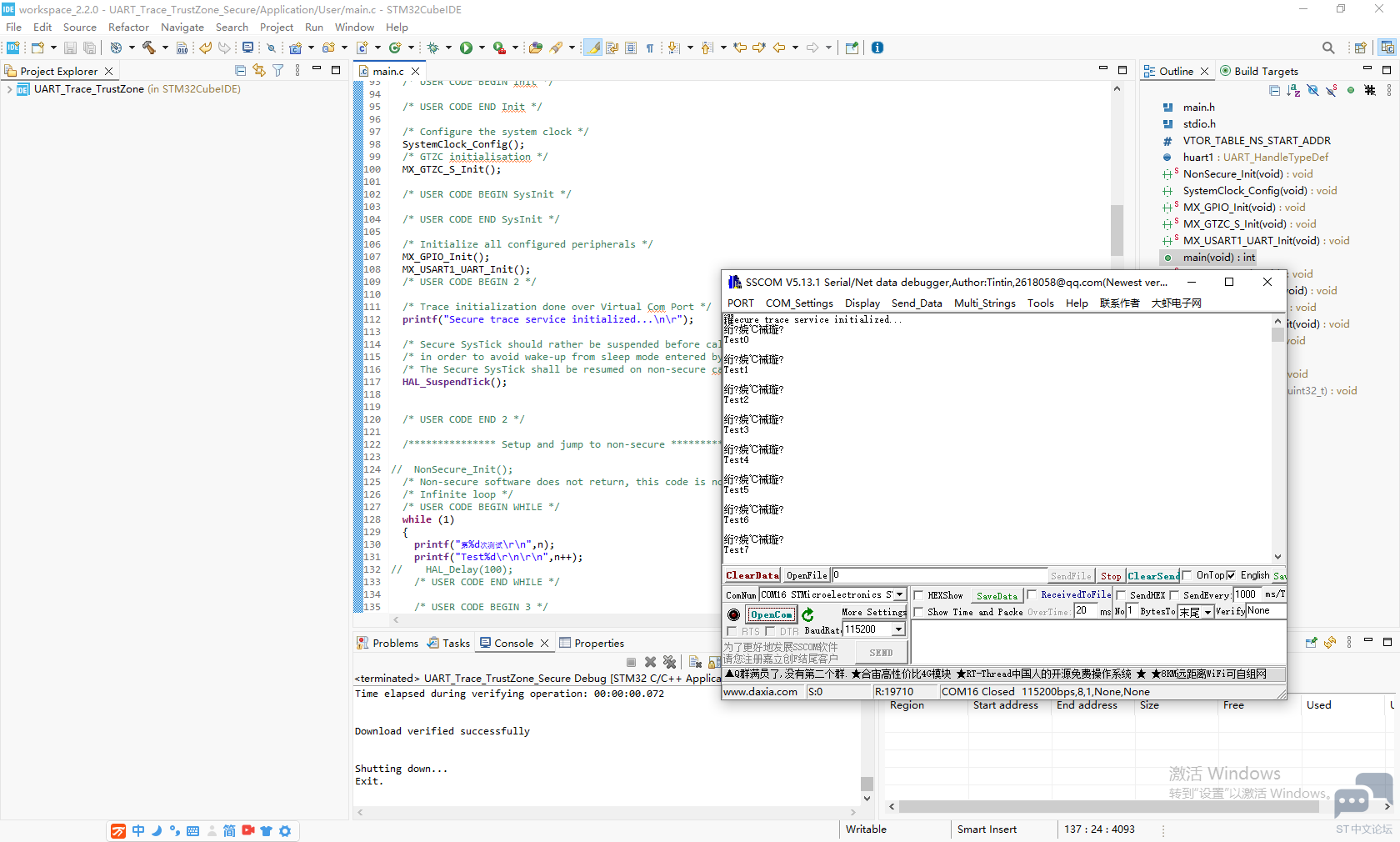This screenshot has height=842, width=1400.
Task: Open COM_Settings menu in SSCOM
Action: click(x=799, y=303)
